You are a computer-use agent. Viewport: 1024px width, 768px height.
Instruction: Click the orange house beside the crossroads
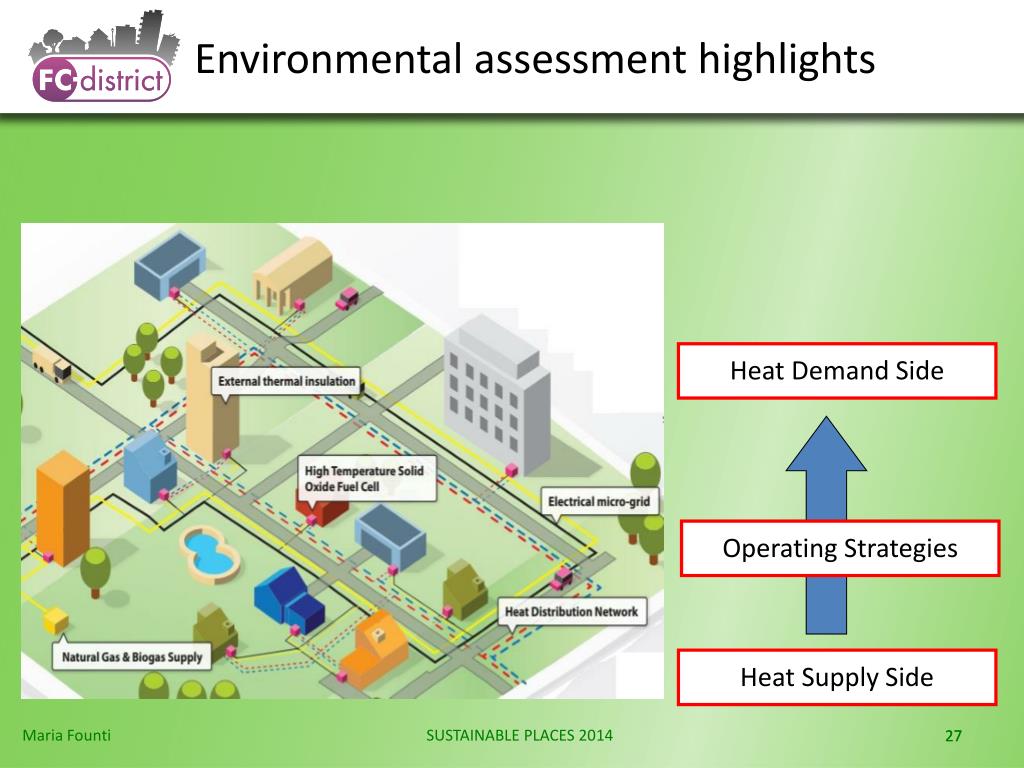tap(375, 648)
